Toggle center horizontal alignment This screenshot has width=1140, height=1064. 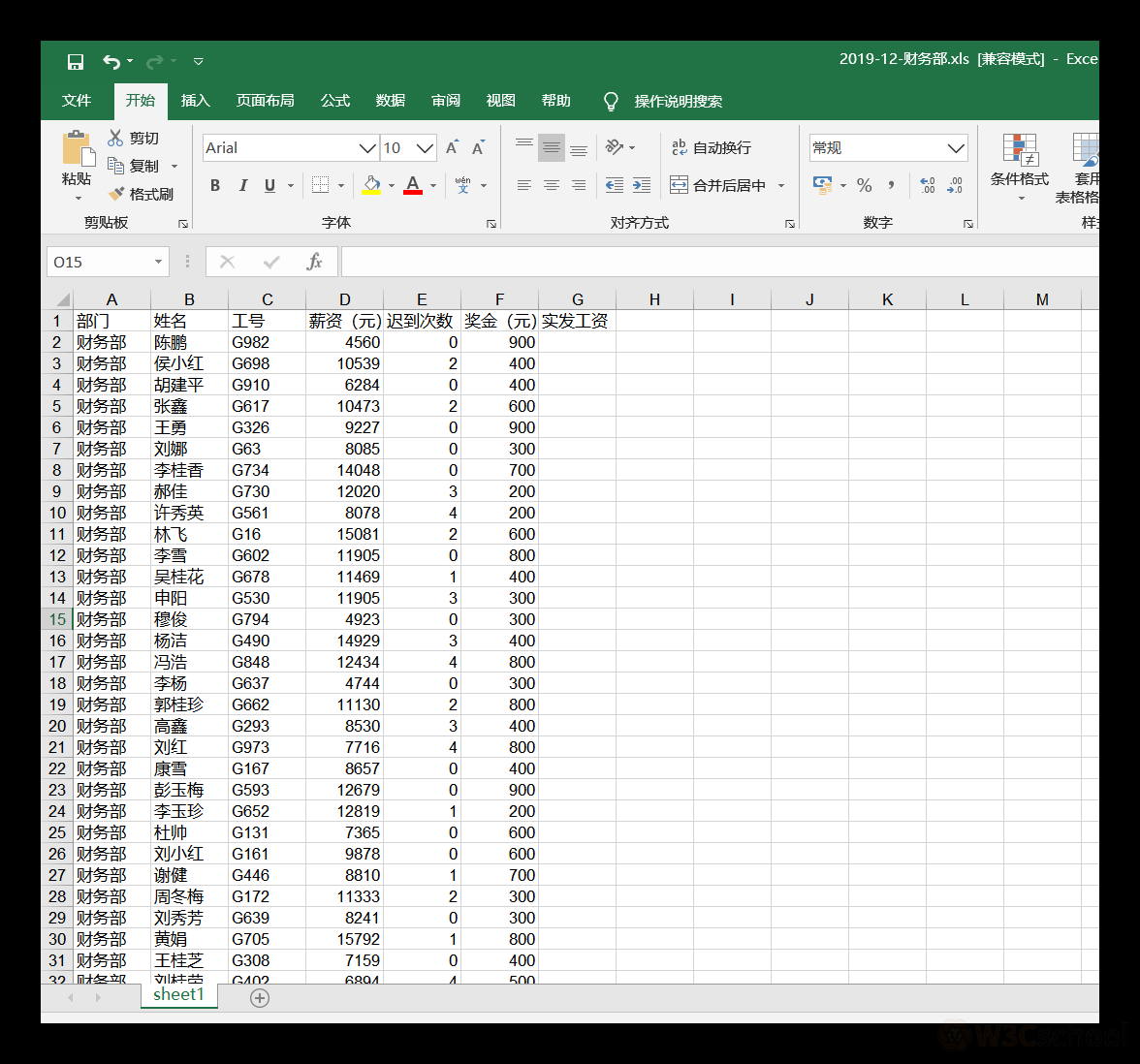click(x=551, y=185)
